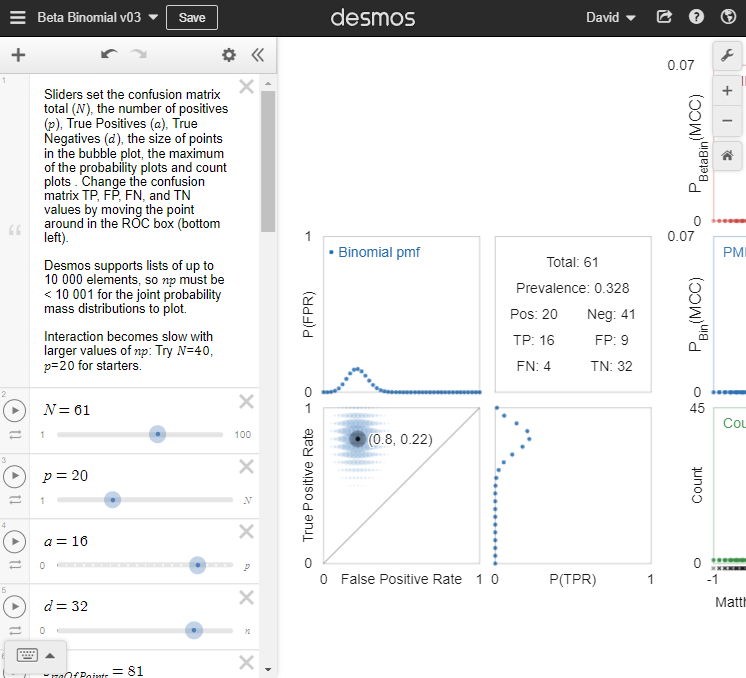Click the scrollbar down arrow
This screenshot has height=678, width=746.
(268, 669)
